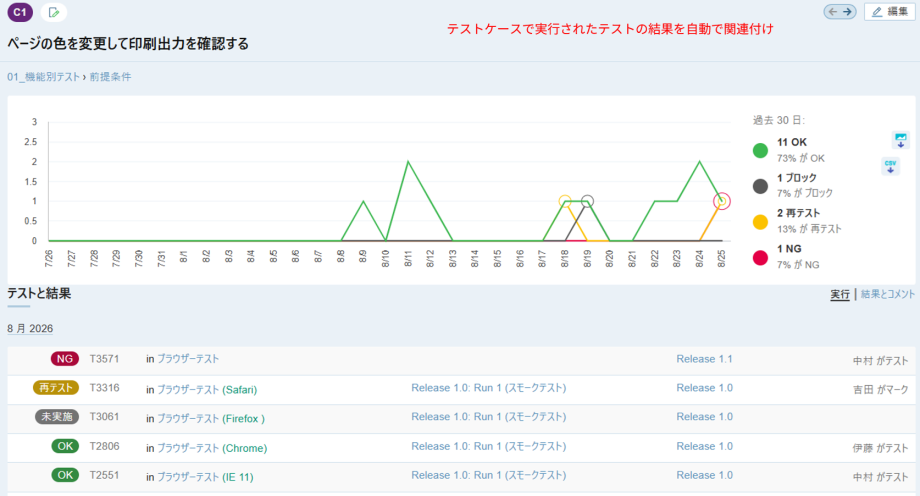Click the 中村 がテスト text in the T2551 row

click(x=880, y=477)
